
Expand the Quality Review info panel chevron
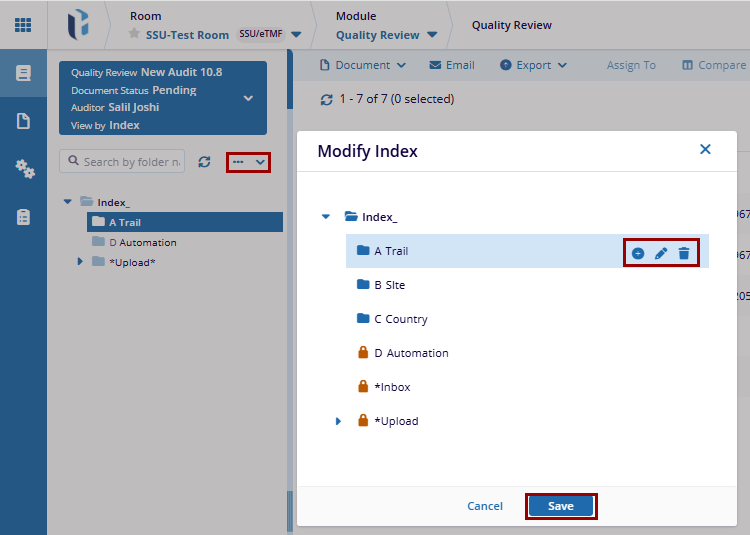tap(248, 99)
